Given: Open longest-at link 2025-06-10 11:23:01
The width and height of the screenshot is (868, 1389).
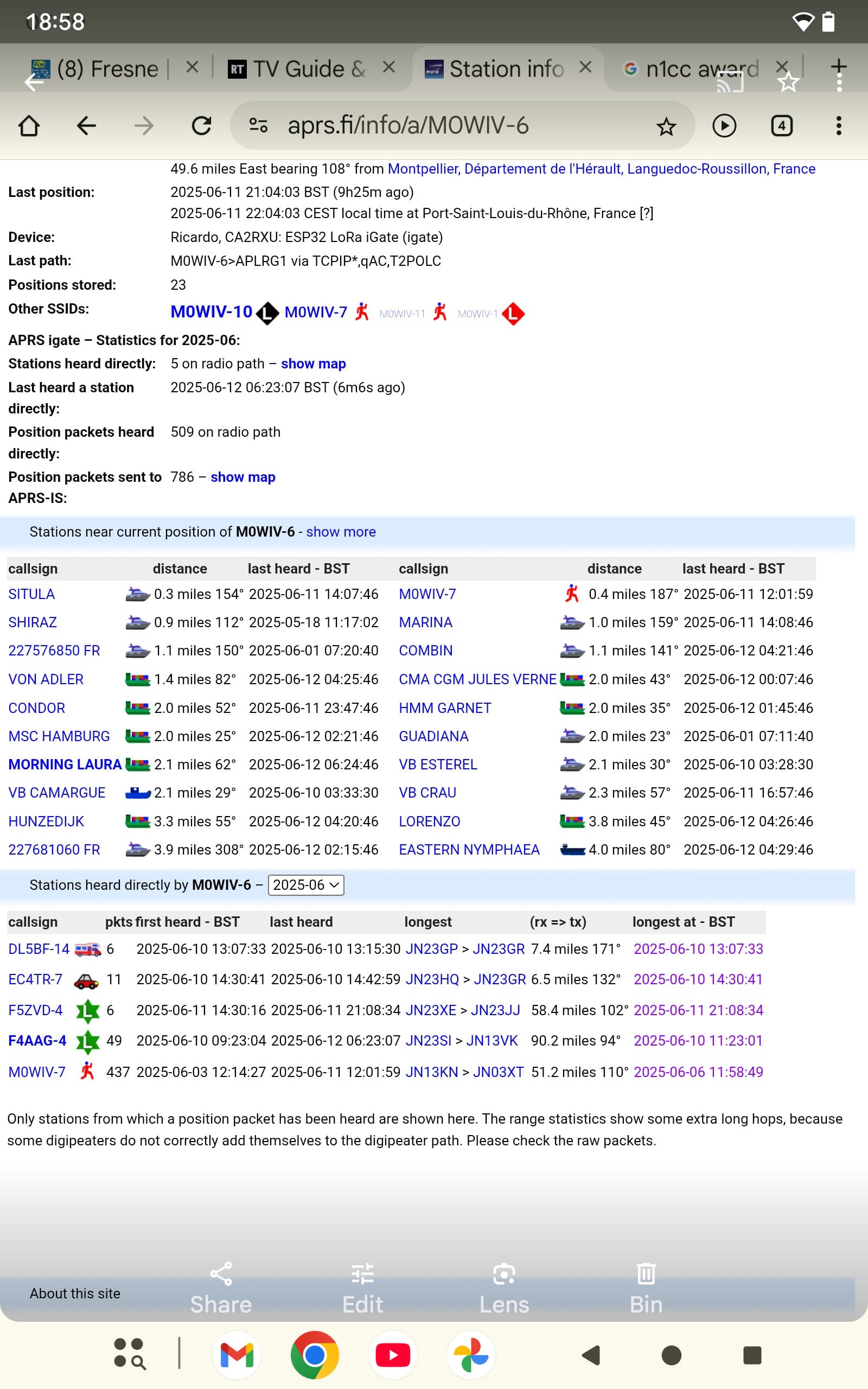Looking at the screenshot, I should (x=698, y=1041).
